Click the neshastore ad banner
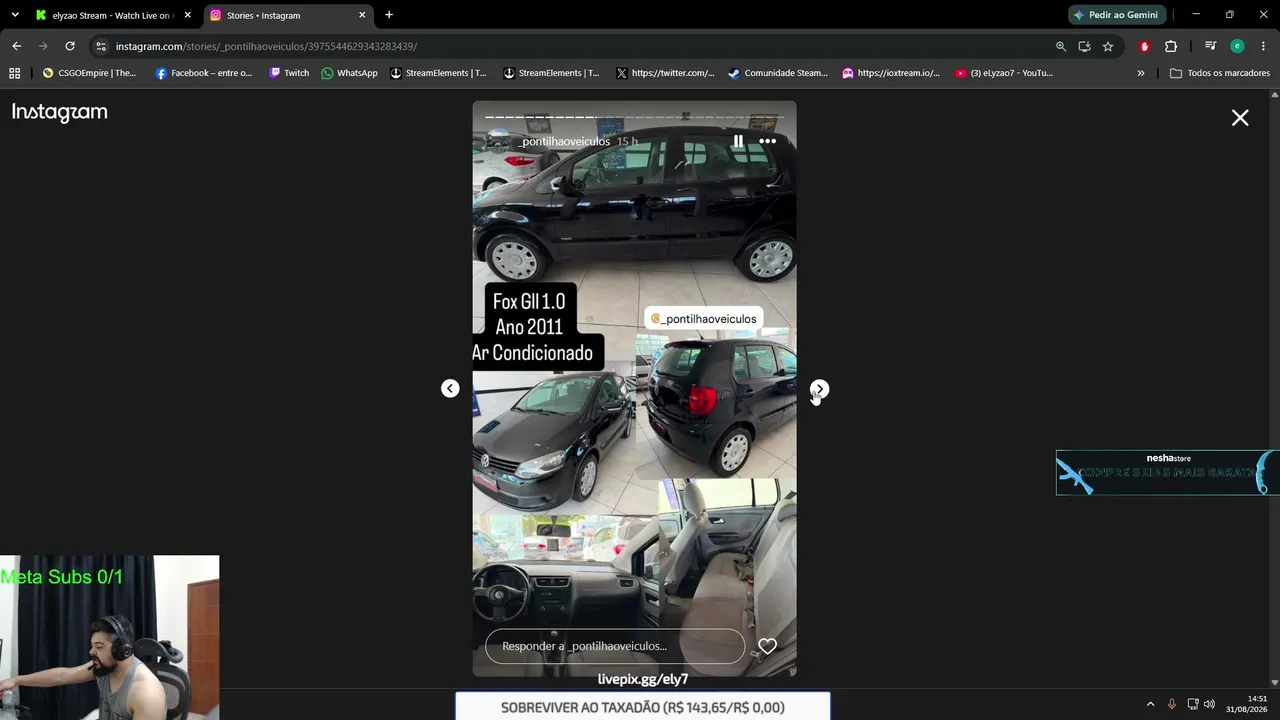Image resolution: width=1280 pixels, height=720 pixels. coord(1166,473)
